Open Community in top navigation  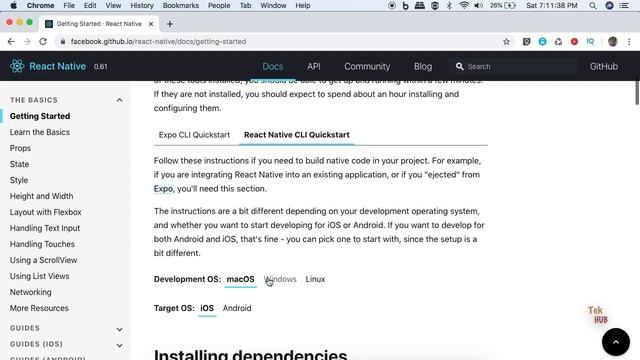(367, 66)
